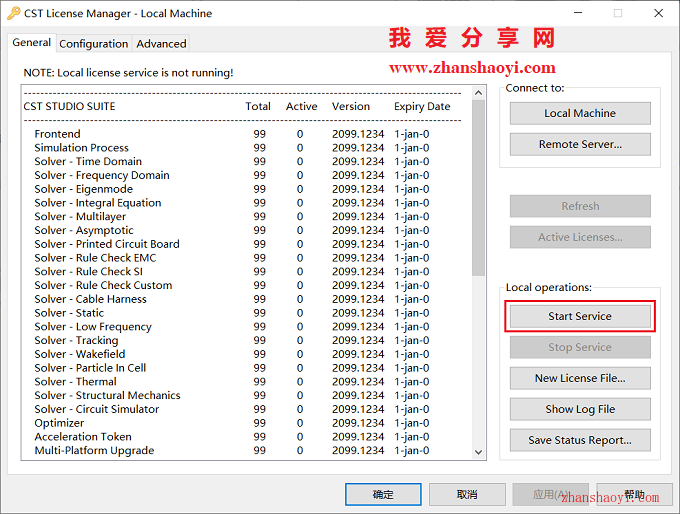680x514 pixels.
Task: Click the CST STUDIO SUITE header
Action: click(69, 107)
